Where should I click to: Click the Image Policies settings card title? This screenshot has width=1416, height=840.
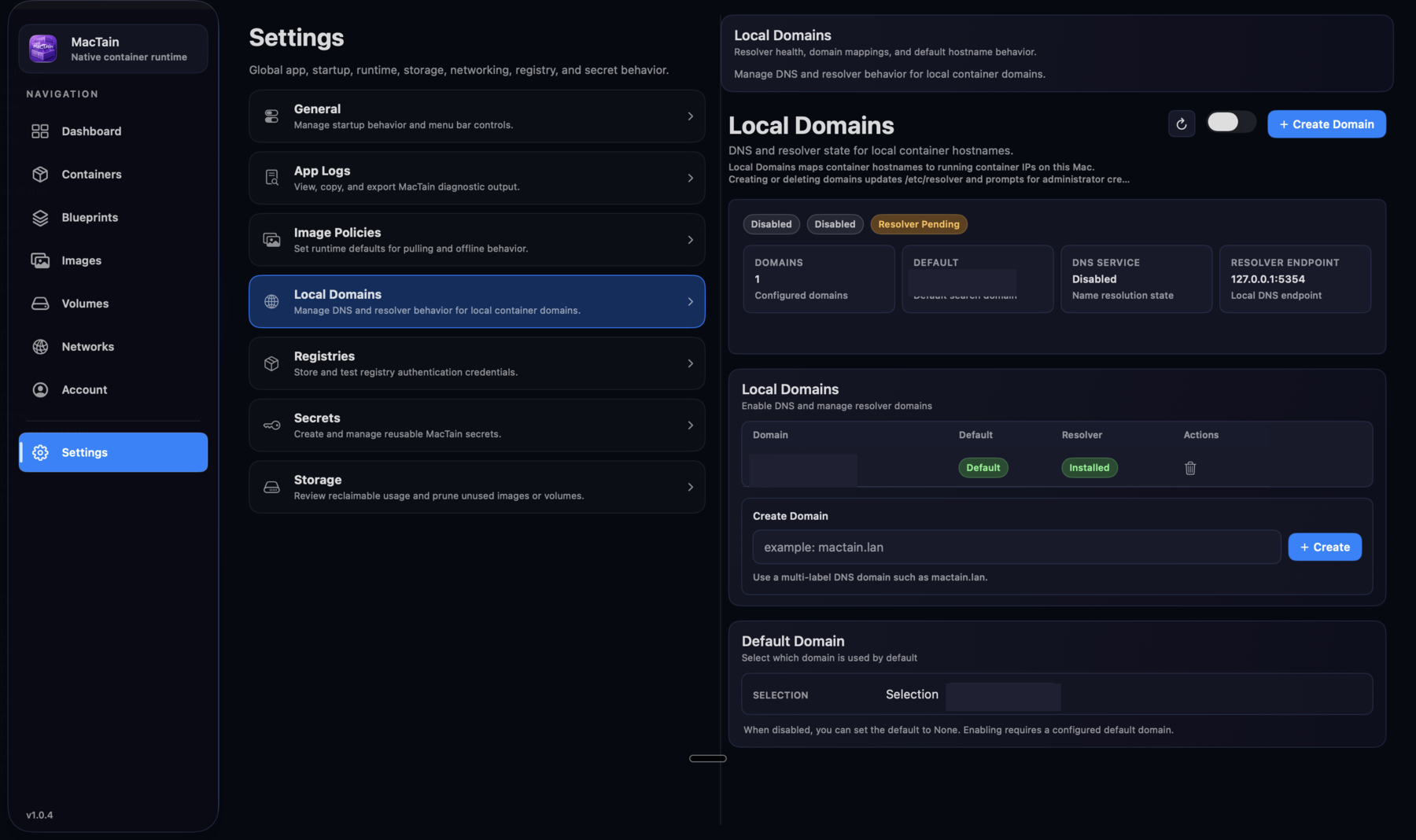pos(337,233)
